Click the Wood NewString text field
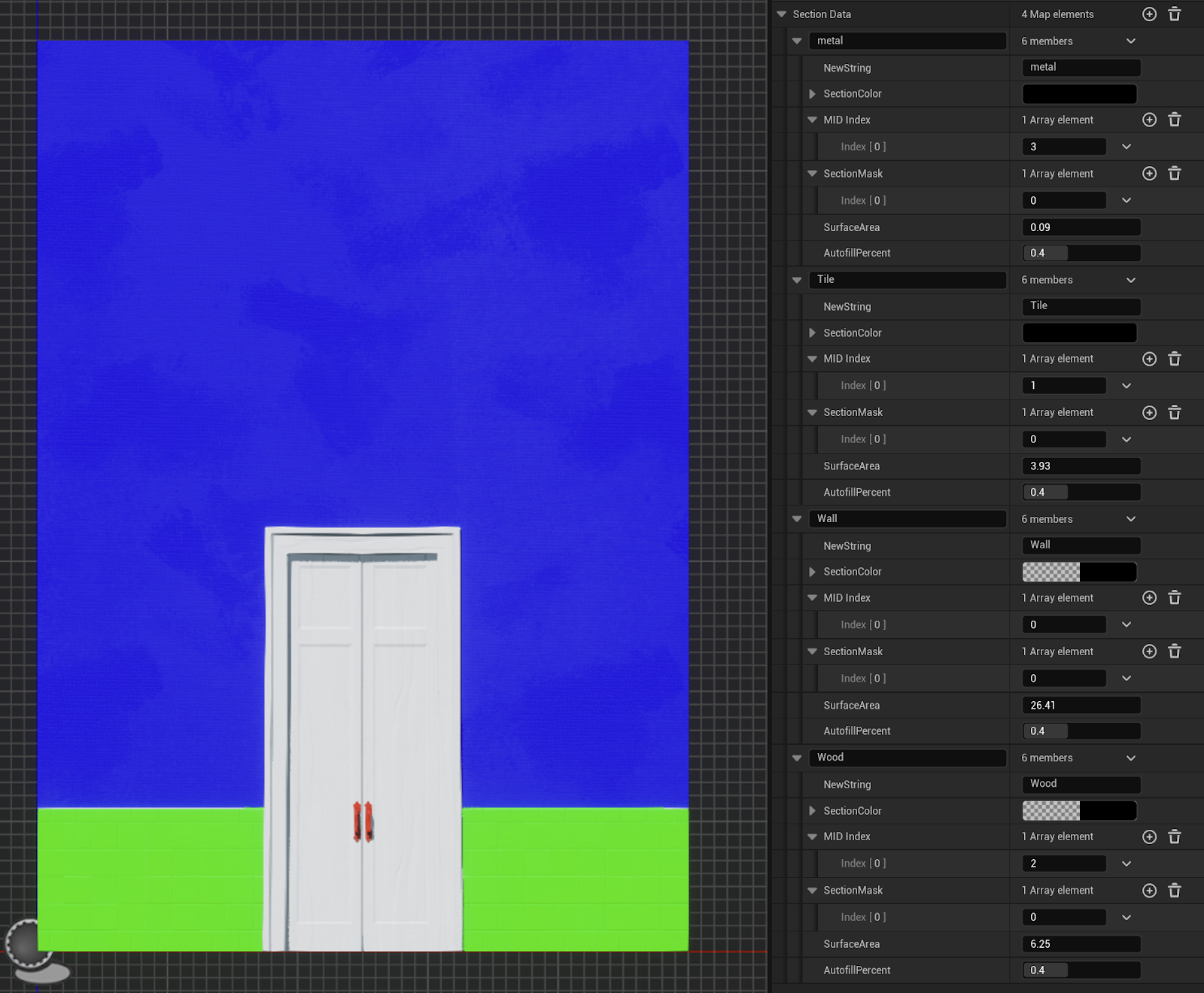The width and height of the screenshot is (1204, 993). pyautogui.click(x=1081, y=785)
